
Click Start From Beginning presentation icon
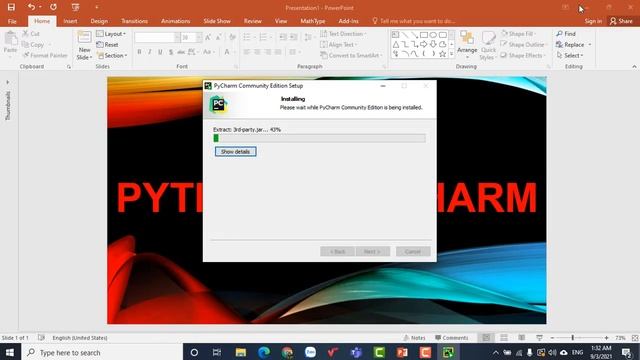(x=76, y=7)
